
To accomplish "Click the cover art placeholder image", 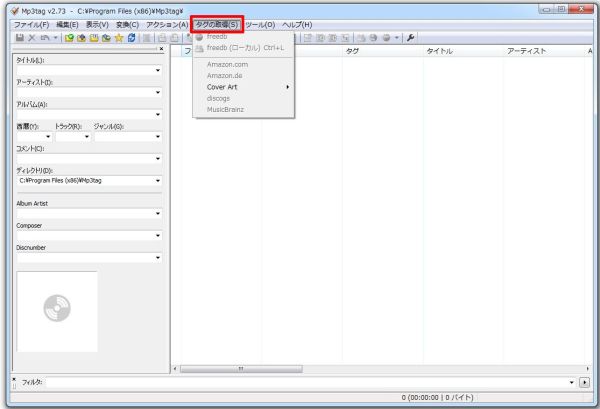I will point(57,311).
